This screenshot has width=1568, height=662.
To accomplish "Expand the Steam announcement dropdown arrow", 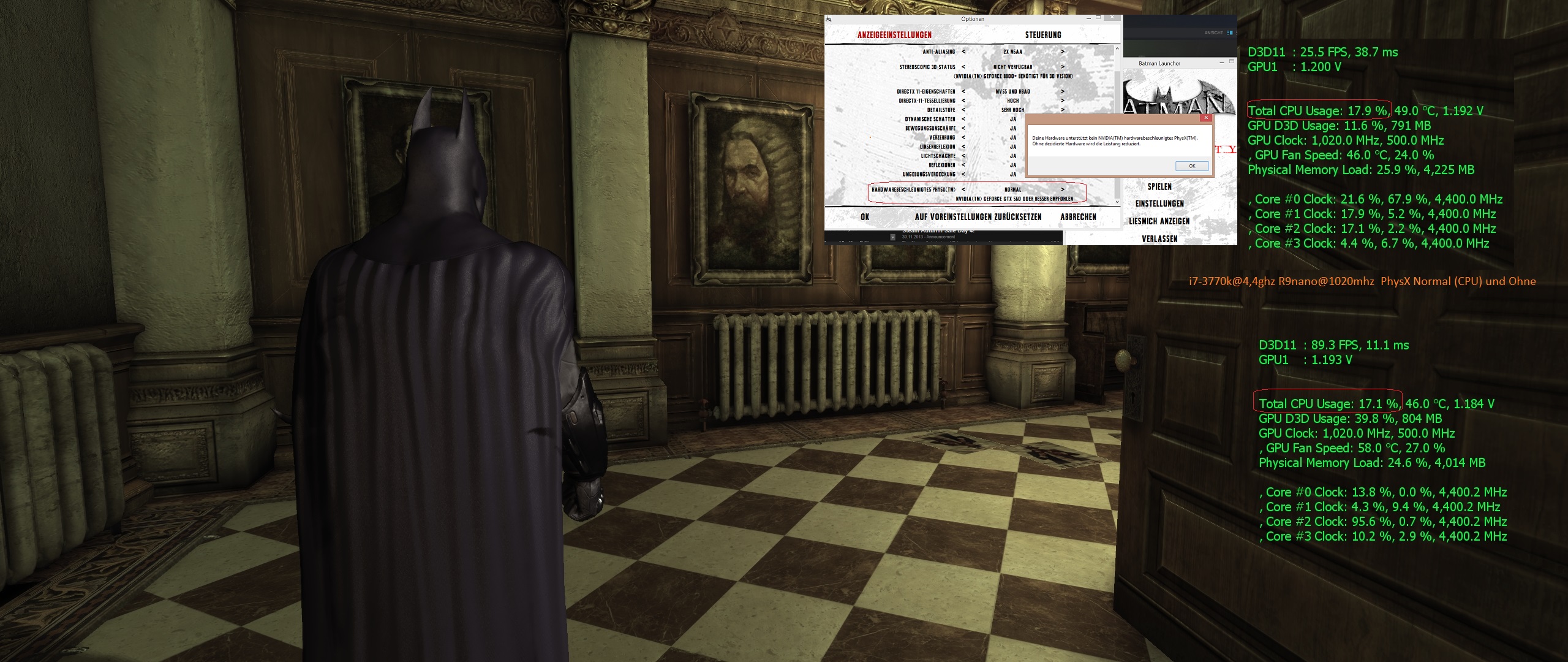I will click(x=892, y=237).
